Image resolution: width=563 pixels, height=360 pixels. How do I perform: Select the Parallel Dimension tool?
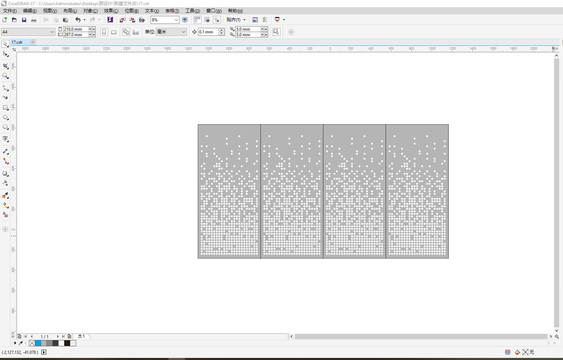pos(5,151)
